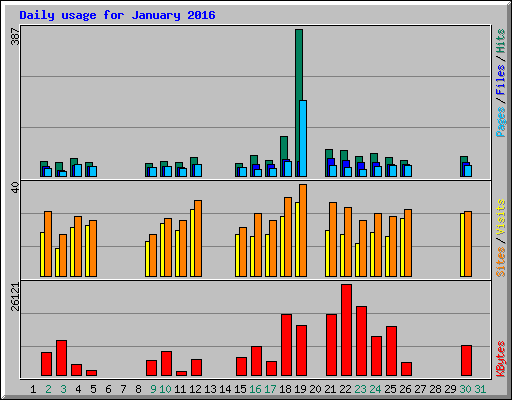Image resolution: width=512 pixels, height=400 pixels.
Task: Click the red KBytes bar for day 3
Action: [x=61, y=358]
